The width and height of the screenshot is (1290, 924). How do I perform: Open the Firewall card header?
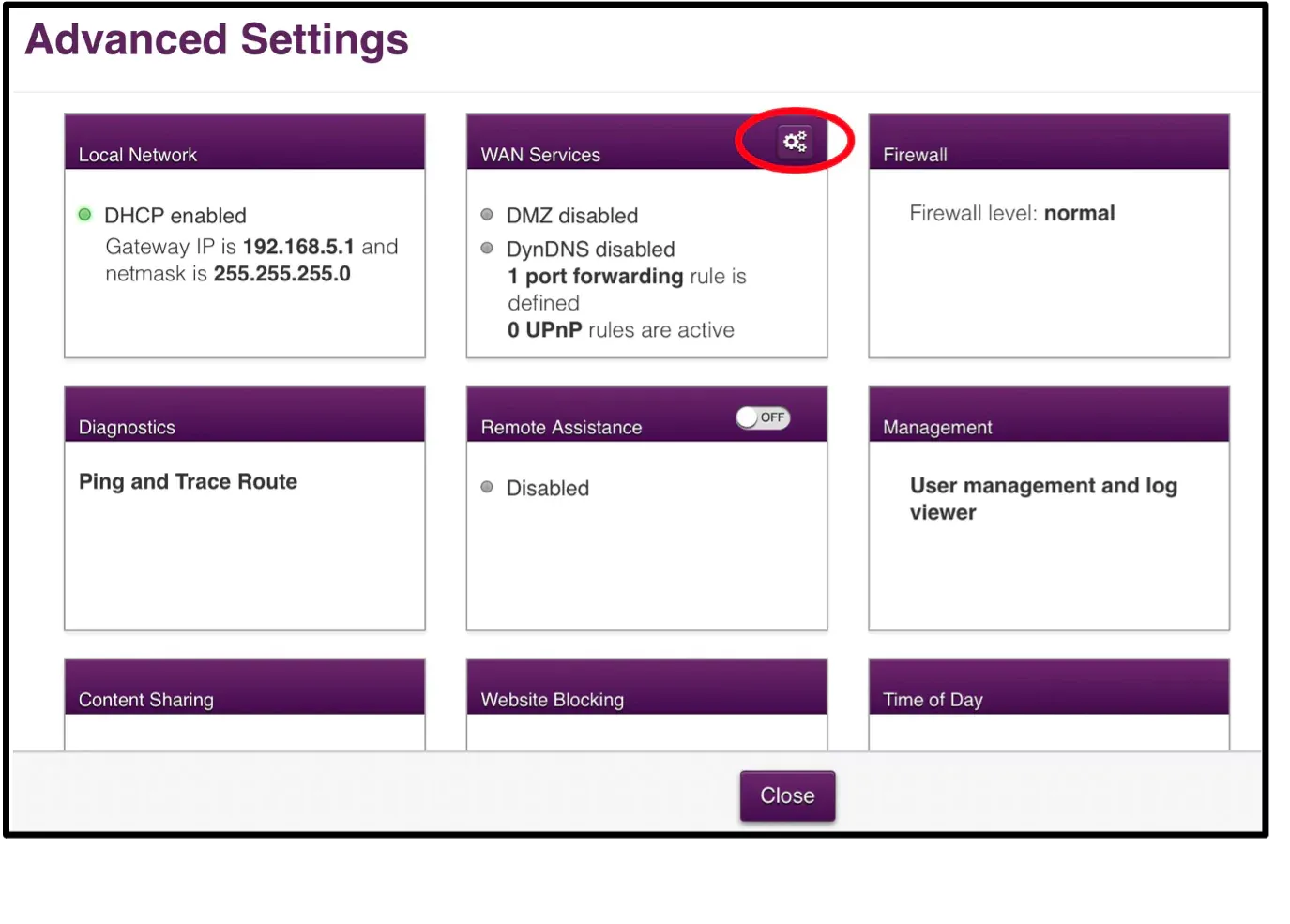pos(915,155)
